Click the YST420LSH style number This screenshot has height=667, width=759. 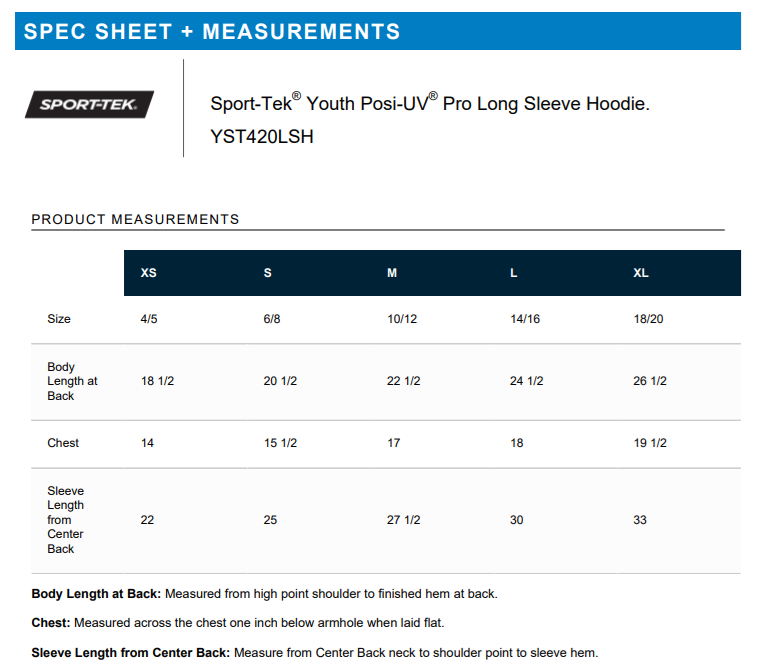(x=262, y=137)
